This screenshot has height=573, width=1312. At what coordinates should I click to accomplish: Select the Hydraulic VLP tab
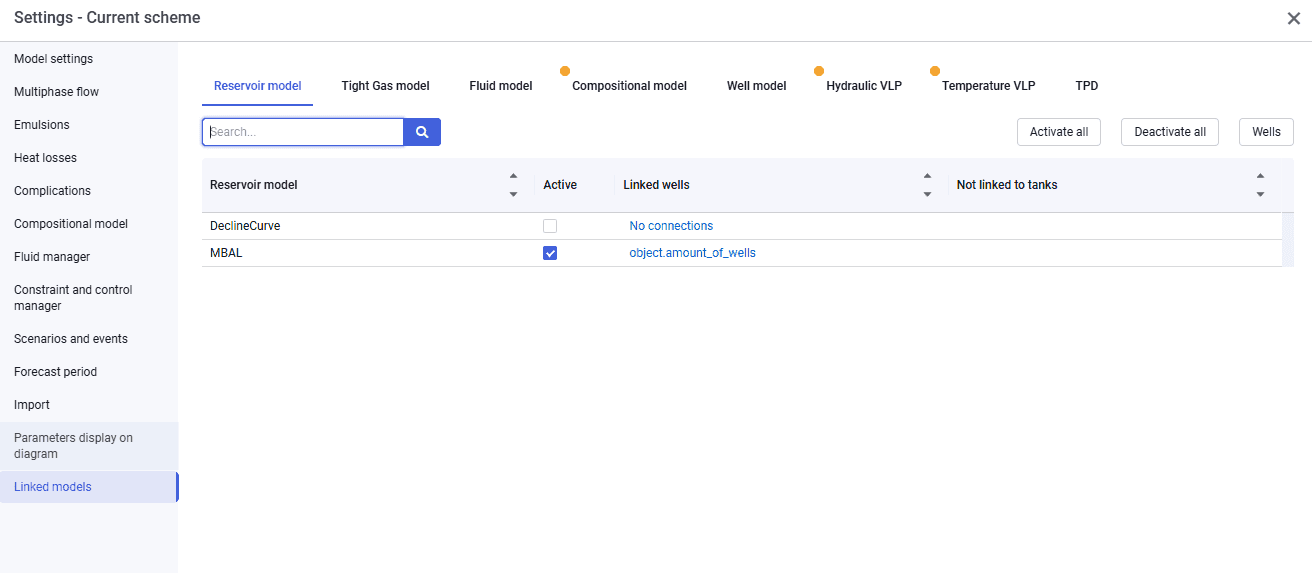864,86
